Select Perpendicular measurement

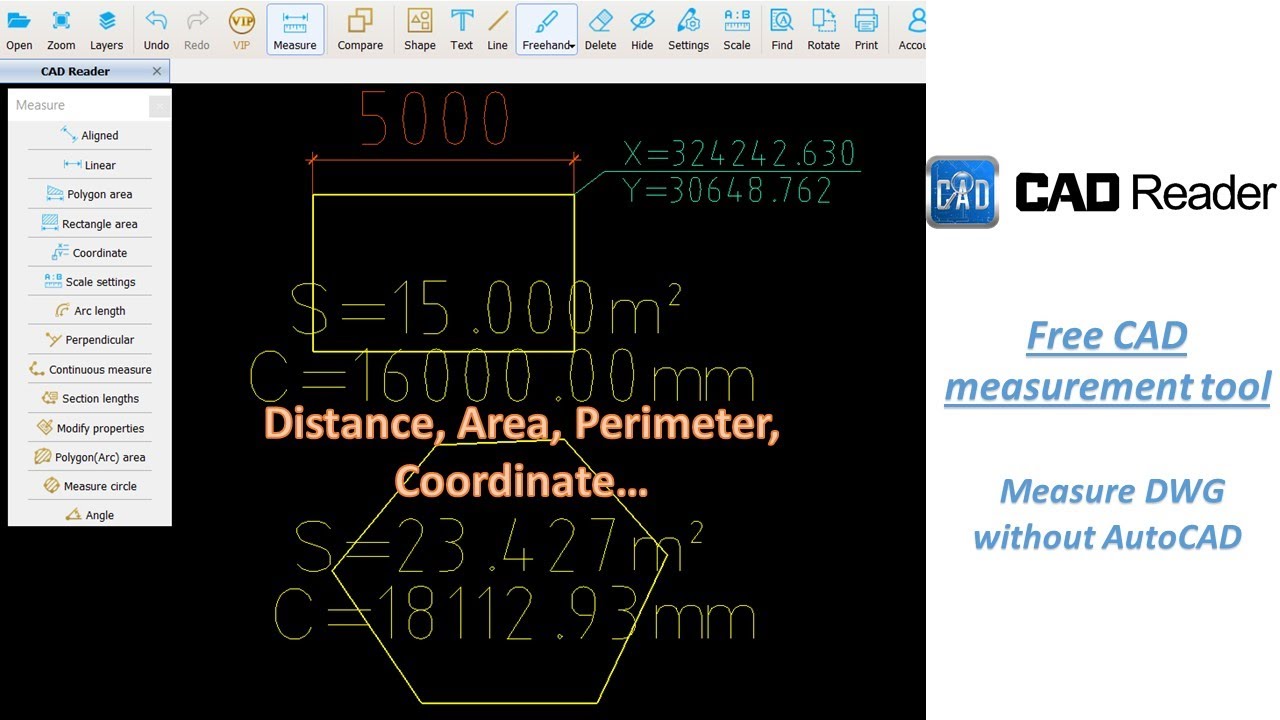(90, 340)
